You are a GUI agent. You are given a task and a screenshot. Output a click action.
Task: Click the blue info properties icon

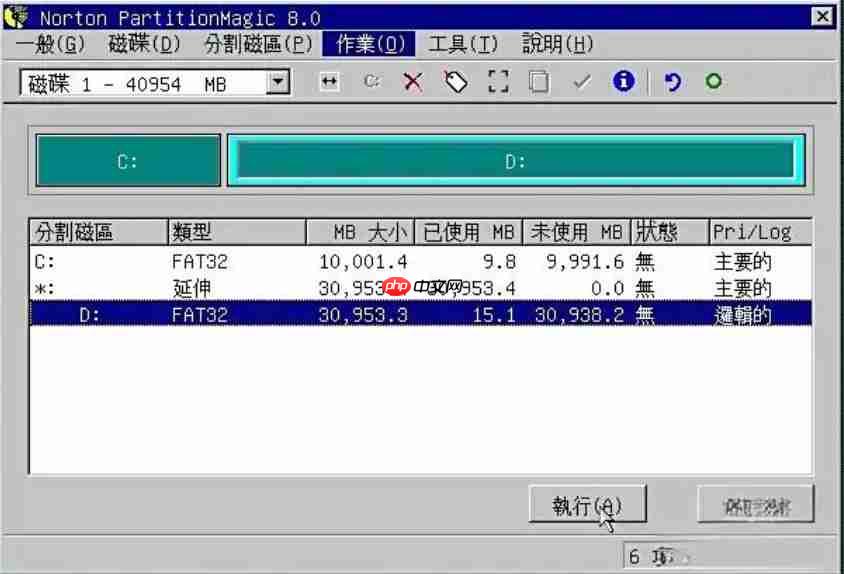tap(623, 81)
